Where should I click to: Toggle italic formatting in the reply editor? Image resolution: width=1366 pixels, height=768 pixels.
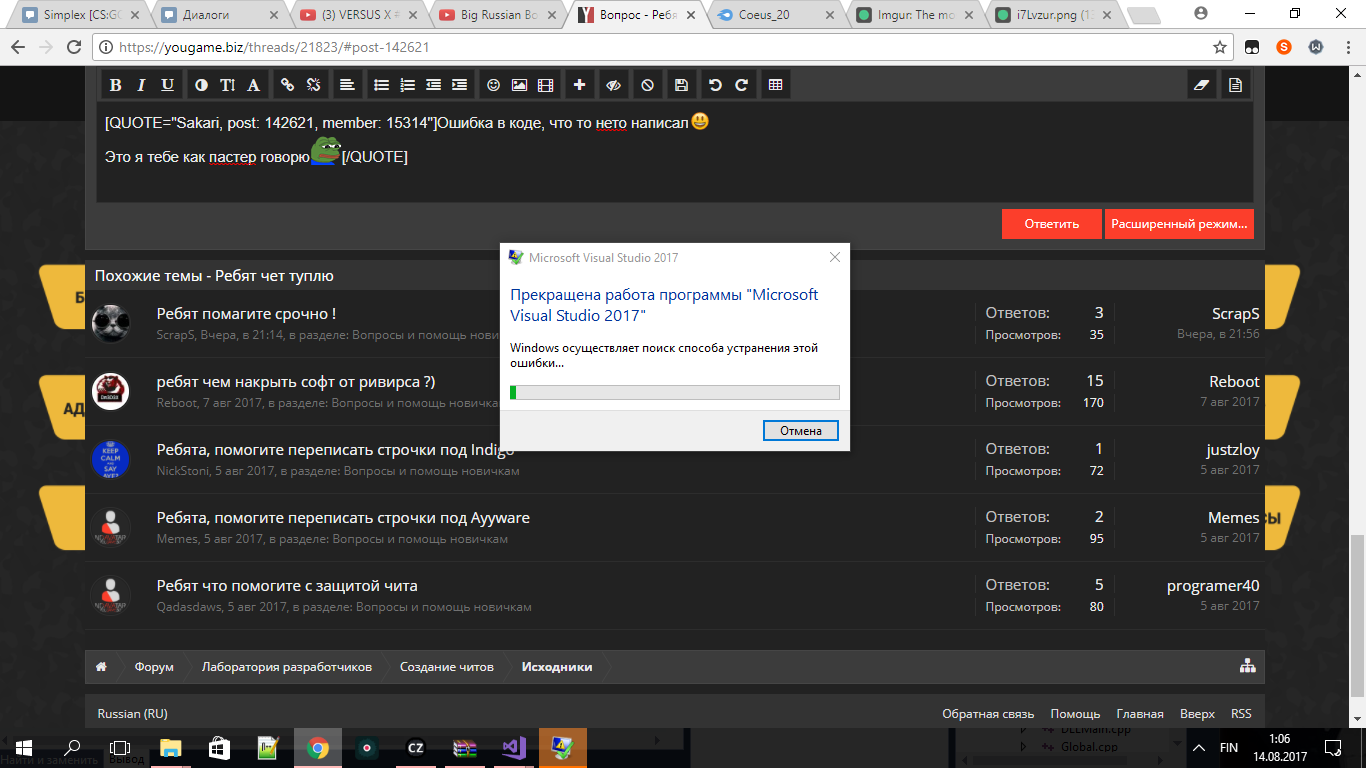(x=142, y=85)
